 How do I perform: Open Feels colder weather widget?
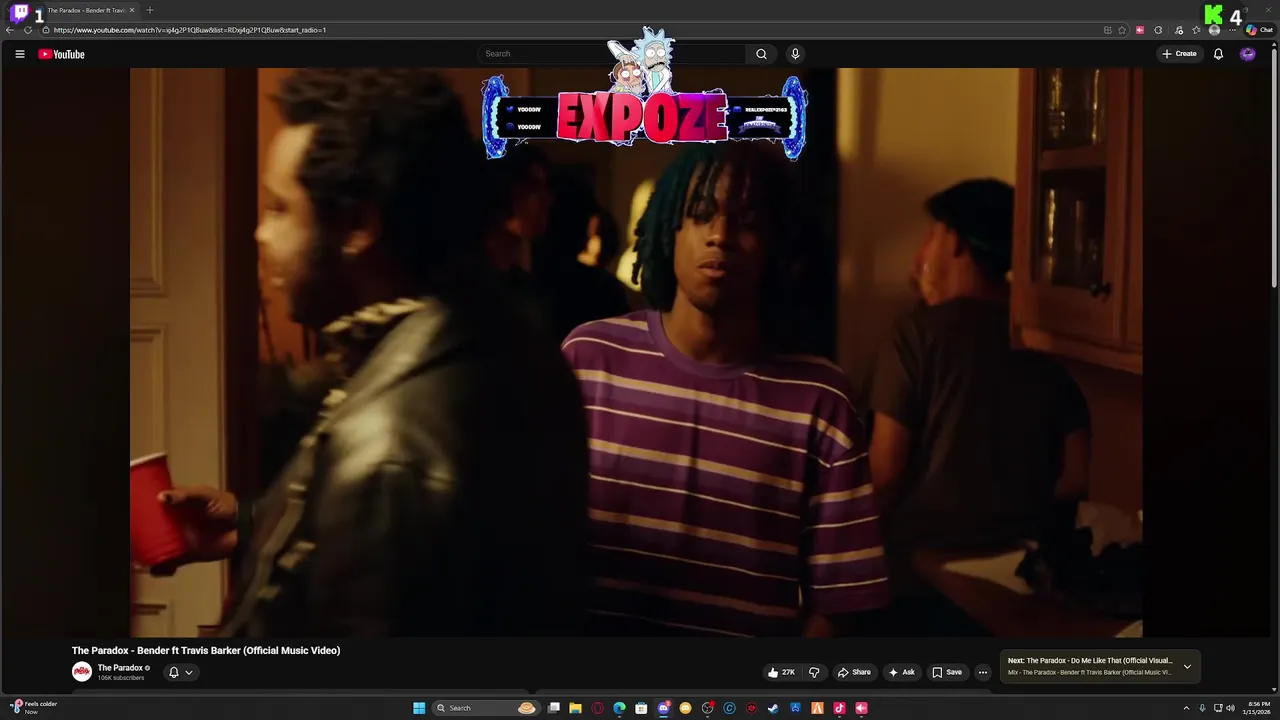pyautogui.click(x=34, y=707)
